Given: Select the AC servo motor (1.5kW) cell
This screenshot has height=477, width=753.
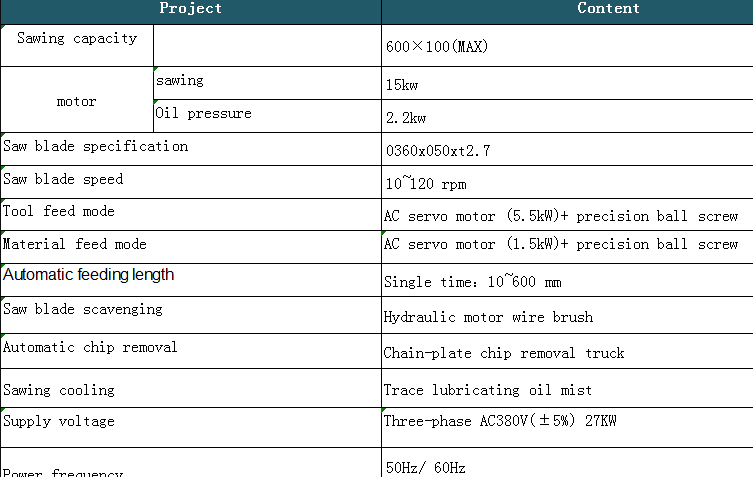Looking at the screenshot, I should point(561,244).
